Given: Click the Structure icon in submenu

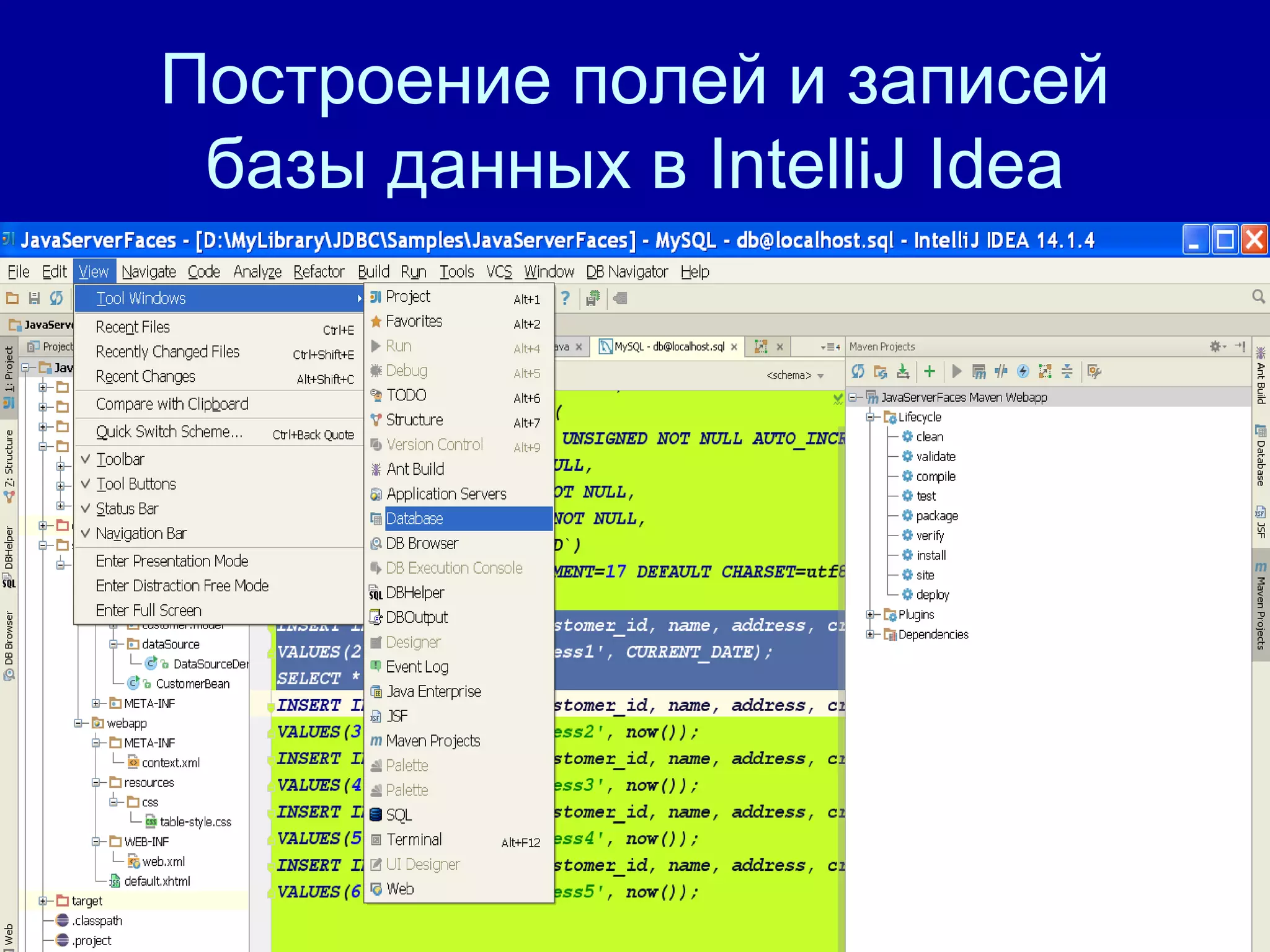Looking at the screenshot, I should (376, 420).
